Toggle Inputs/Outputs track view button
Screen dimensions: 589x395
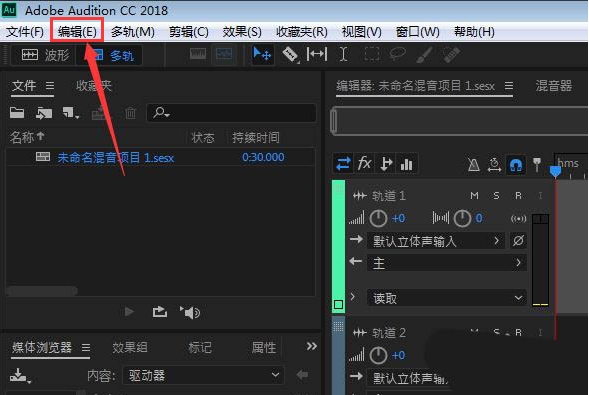tap(343, 164)
